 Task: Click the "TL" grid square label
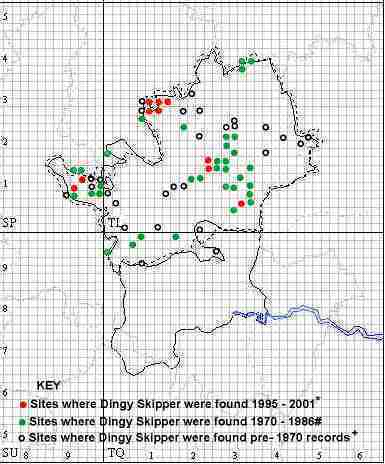pyautogui.click(x=114, y=223)
